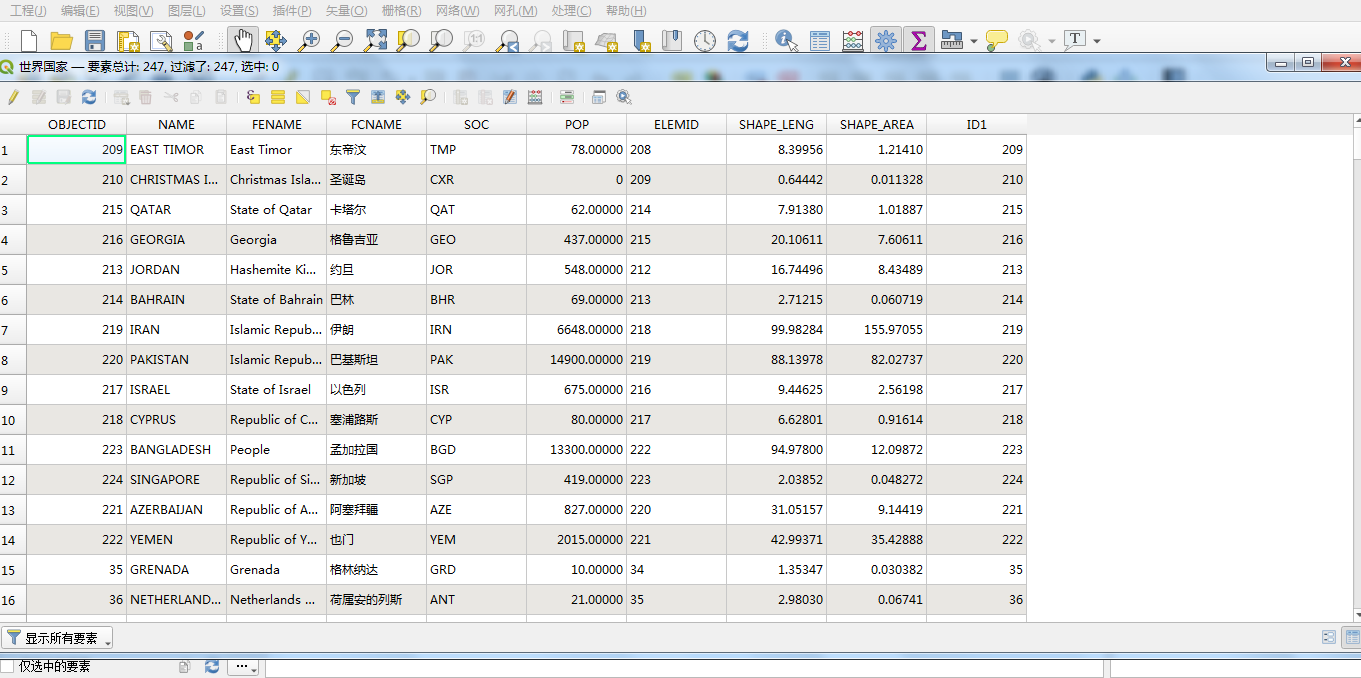Screen dimensions: 1361x678
Task: Select the Identify Features tool
Action: (787, 41)
